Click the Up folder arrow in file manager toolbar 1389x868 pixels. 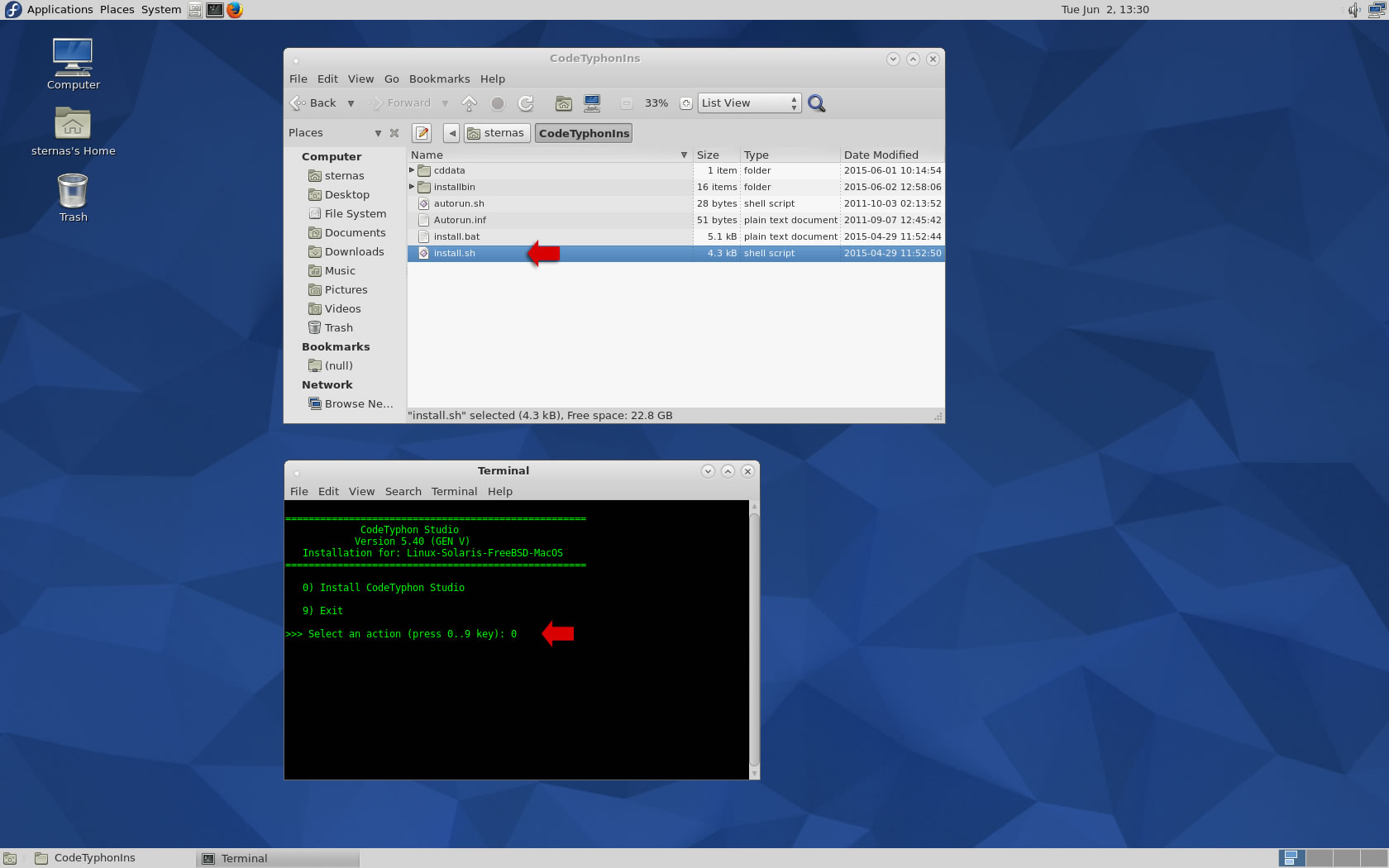[470, 103]
